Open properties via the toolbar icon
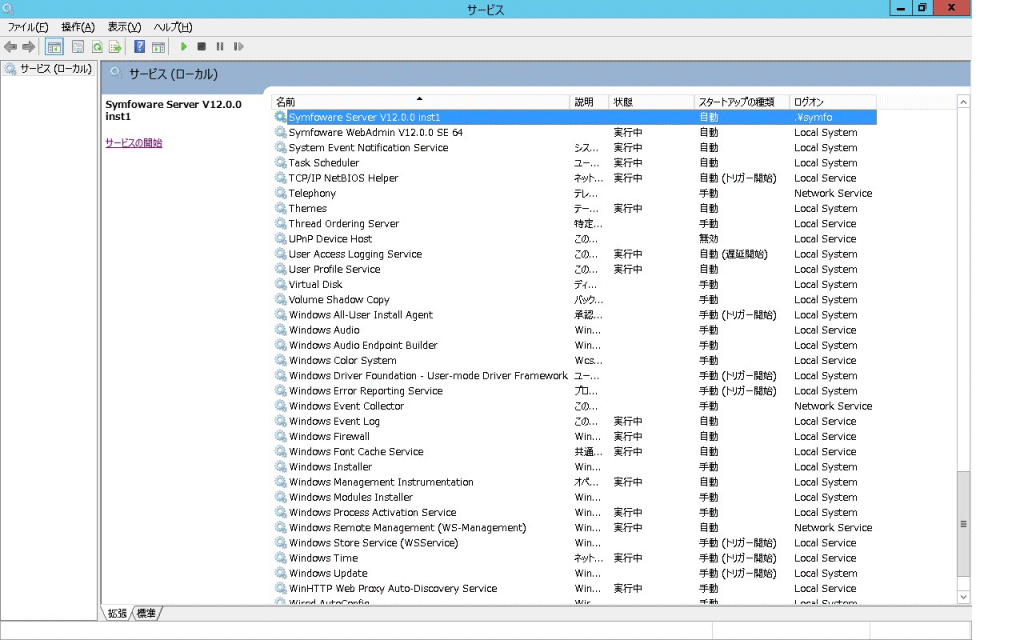1024x640 pixels. tap(78, 47)
